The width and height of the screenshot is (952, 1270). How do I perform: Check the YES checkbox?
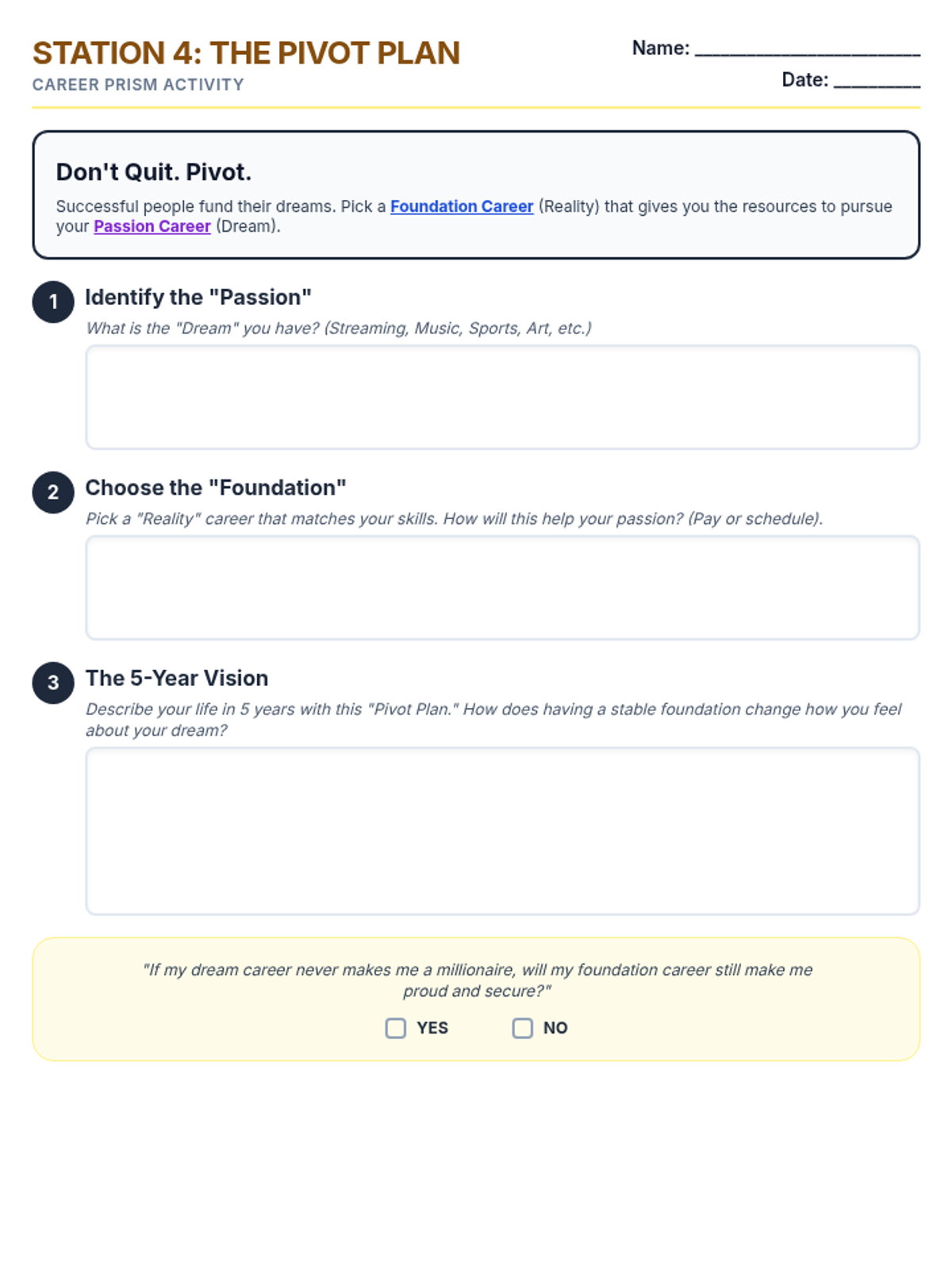(396, 1028)
